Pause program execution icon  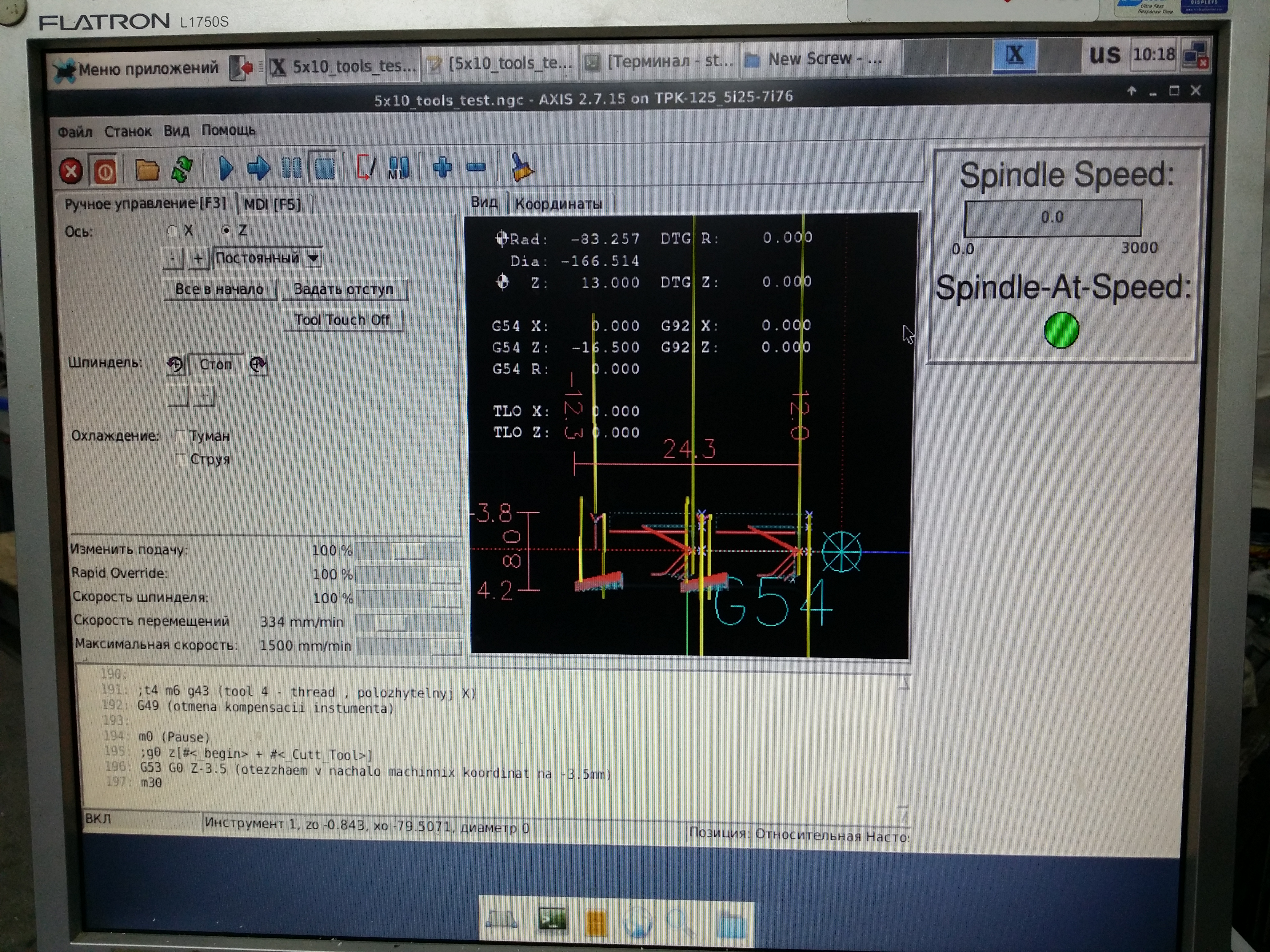(x=291, y=169)
